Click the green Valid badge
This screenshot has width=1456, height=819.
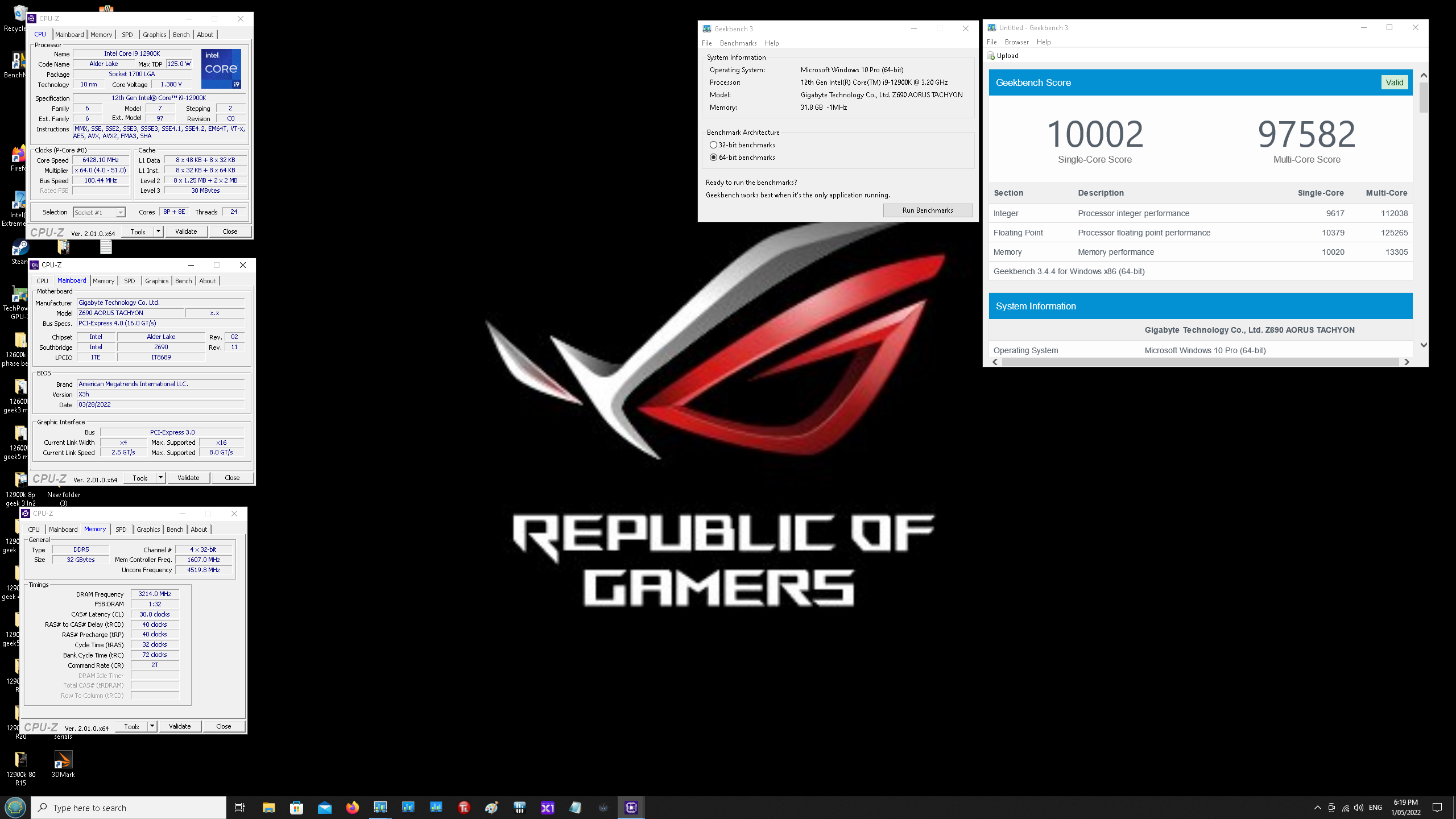(1395, 82)
